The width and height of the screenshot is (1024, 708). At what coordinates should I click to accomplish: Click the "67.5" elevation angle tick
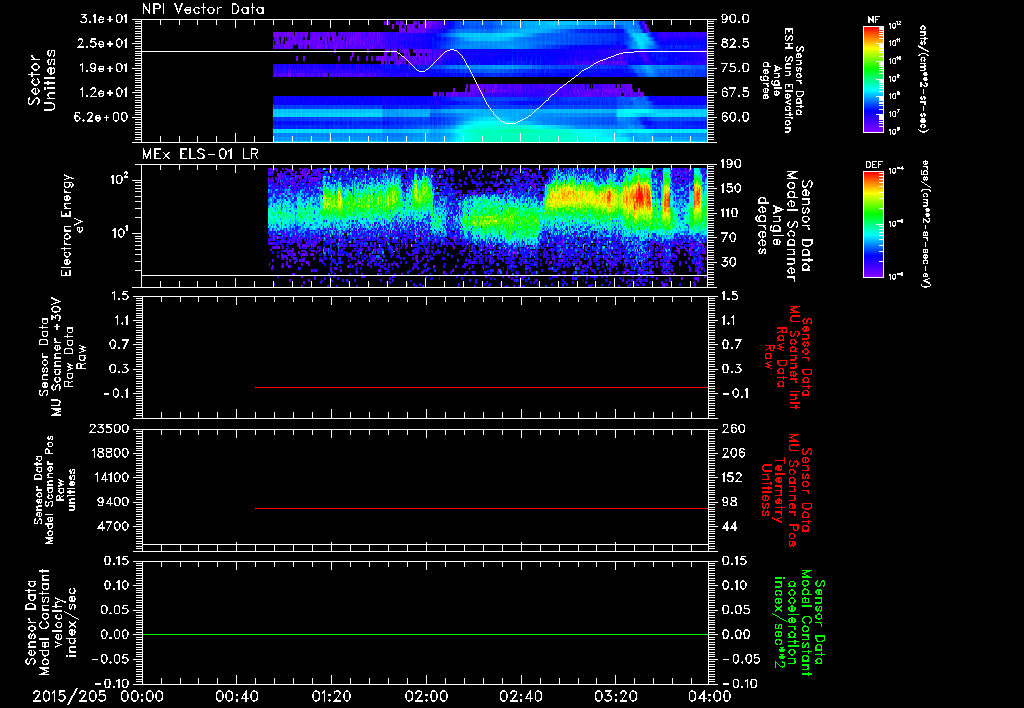pos(735,93)
